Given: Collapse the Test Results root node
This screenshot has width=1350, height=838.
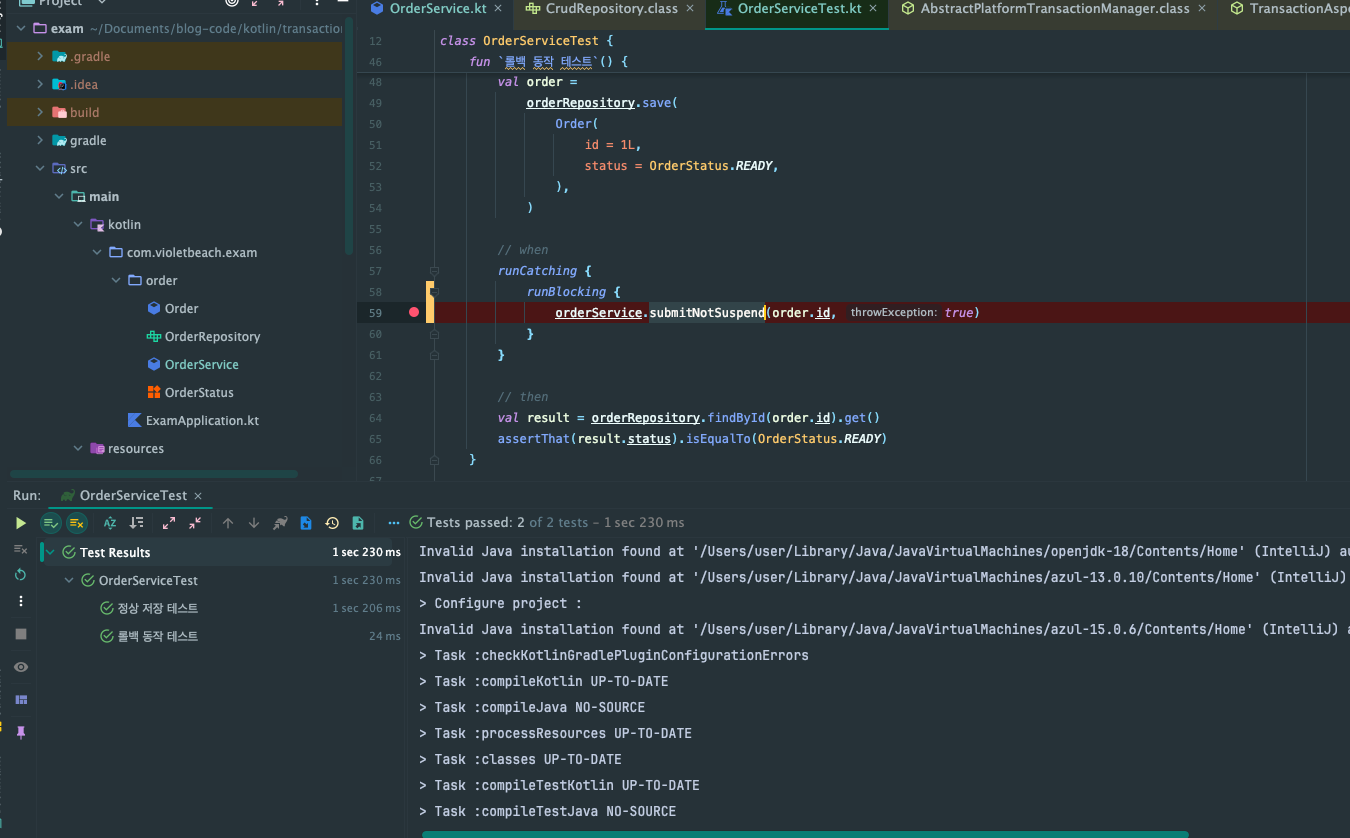Looking at the screenshot, I should pos(50,552).
